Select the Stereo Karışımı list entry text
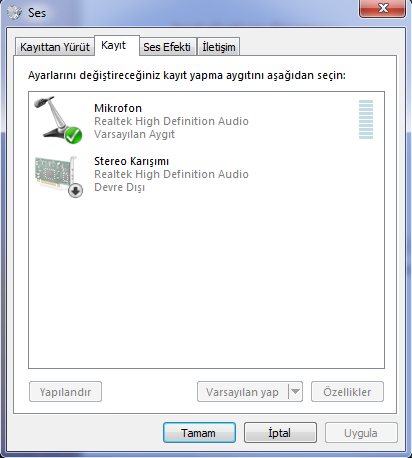Image resolution: width=412 pixels, height=458 pixels. 131,161
